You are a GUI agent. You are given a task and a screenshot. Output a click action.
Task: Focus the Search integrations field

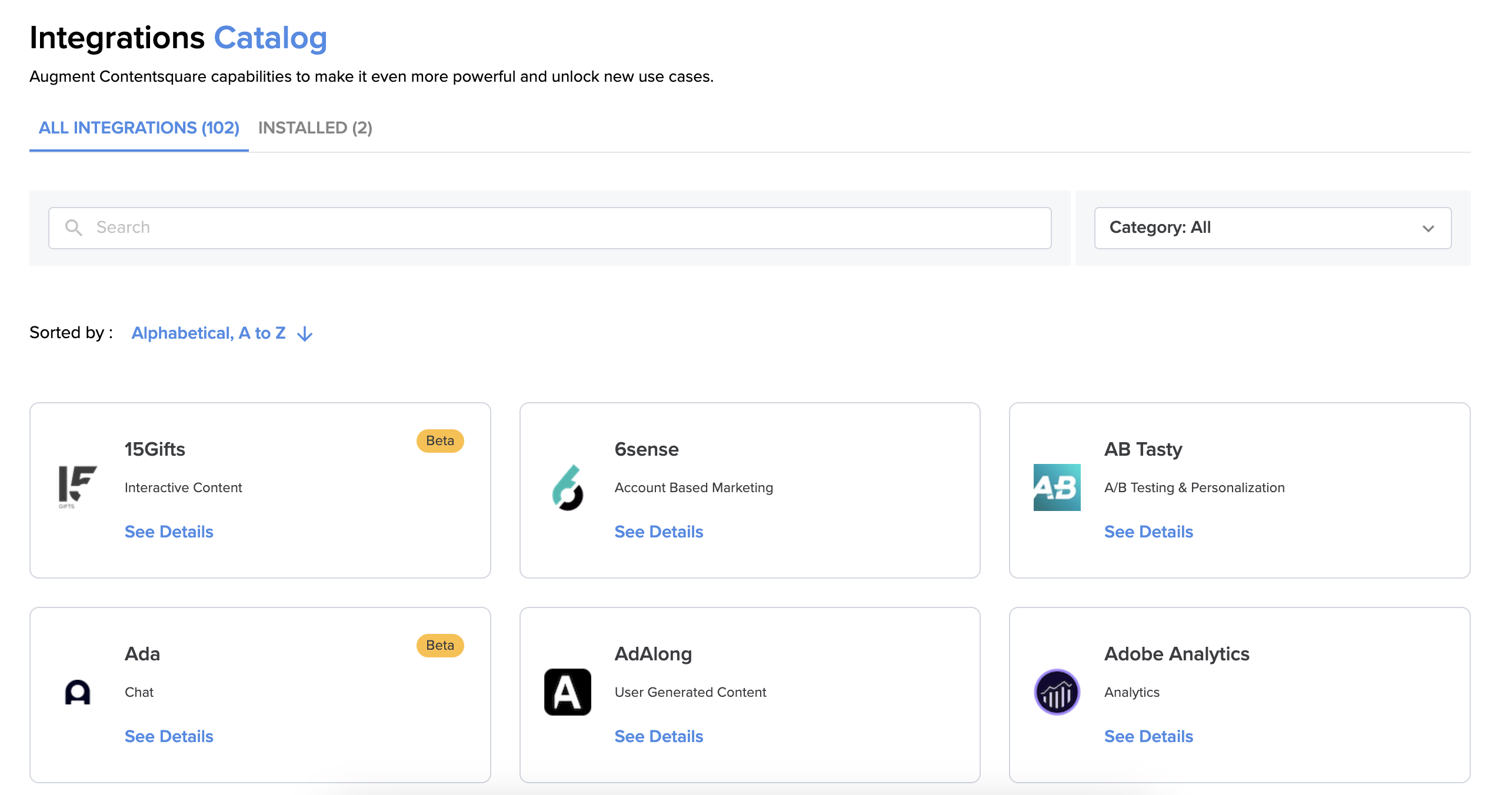click(549, 228)
